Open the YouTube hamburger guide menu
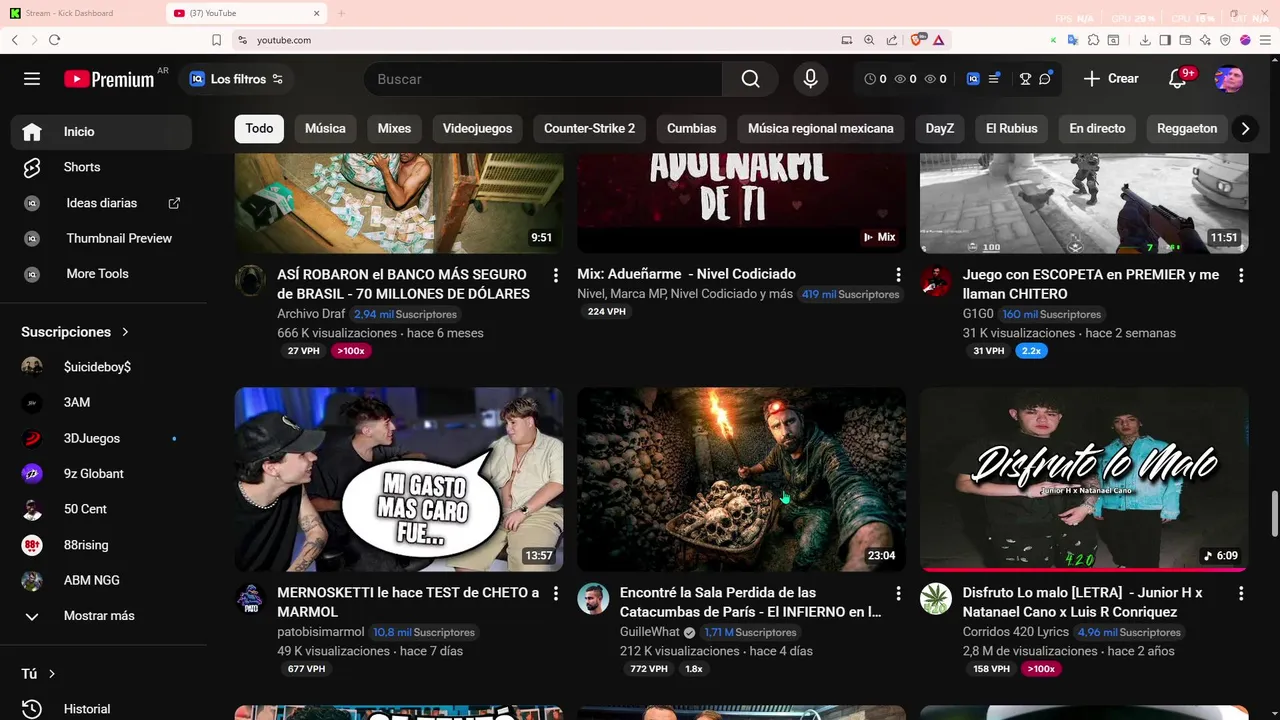The height and width of the screenshot is (720, 1280). pos(32,79)
